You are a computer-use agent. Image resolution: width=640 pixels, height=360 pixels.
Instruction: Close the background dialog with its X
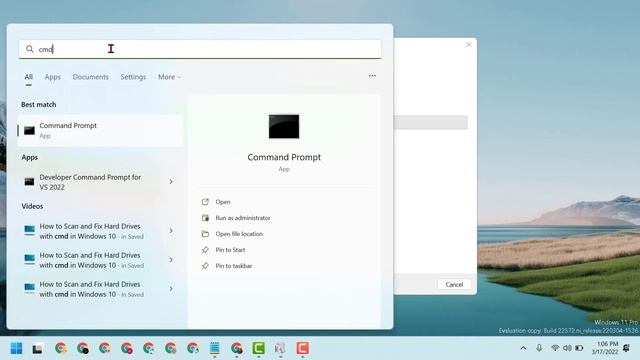pos(469,44)
